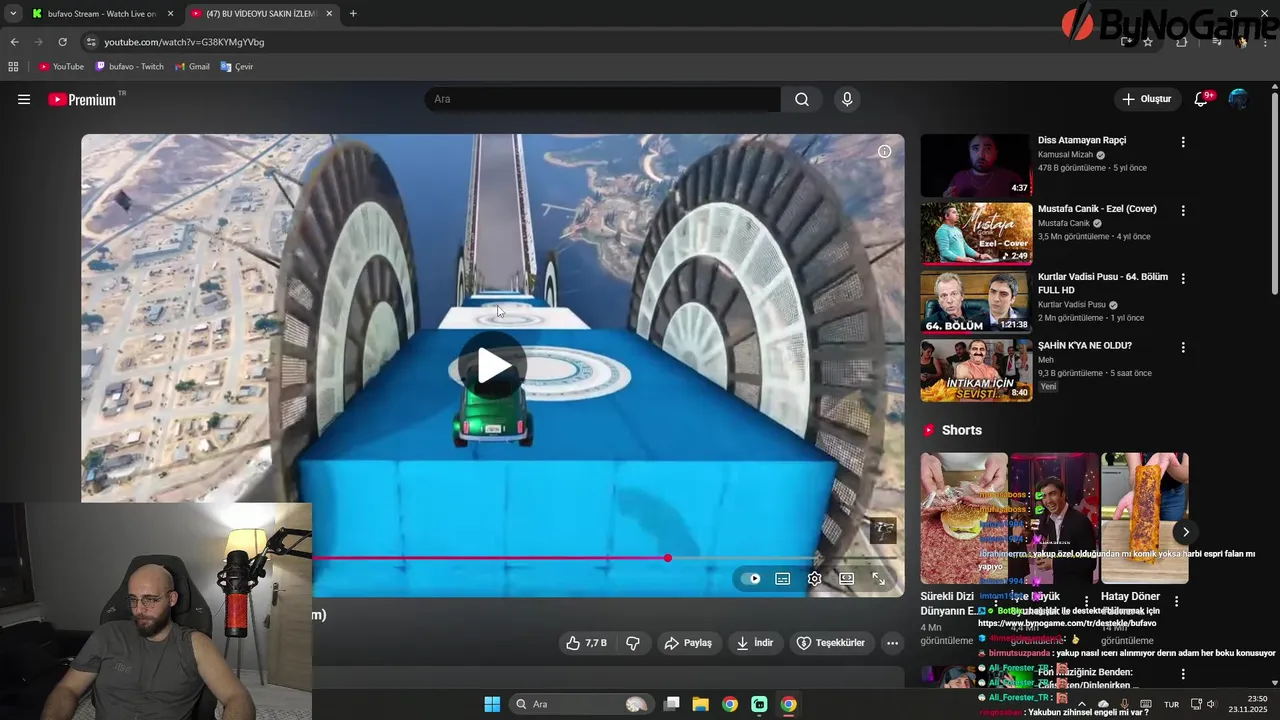The image size is (1280, 720).
Task: Enter full screen on the video
Action: point(878,578)
